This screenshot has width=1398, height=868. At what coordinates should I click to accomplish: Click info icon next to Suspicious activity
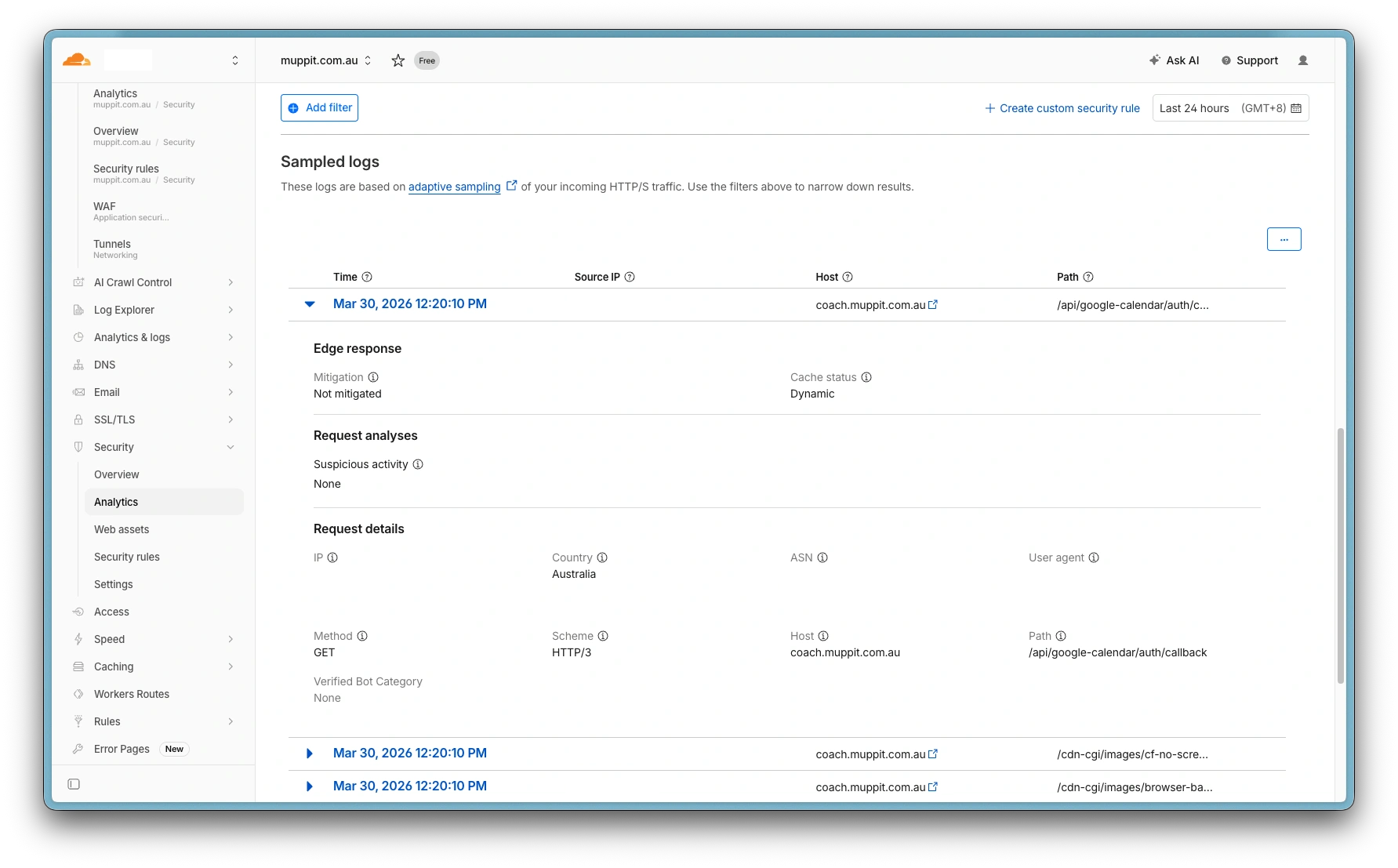418,464
